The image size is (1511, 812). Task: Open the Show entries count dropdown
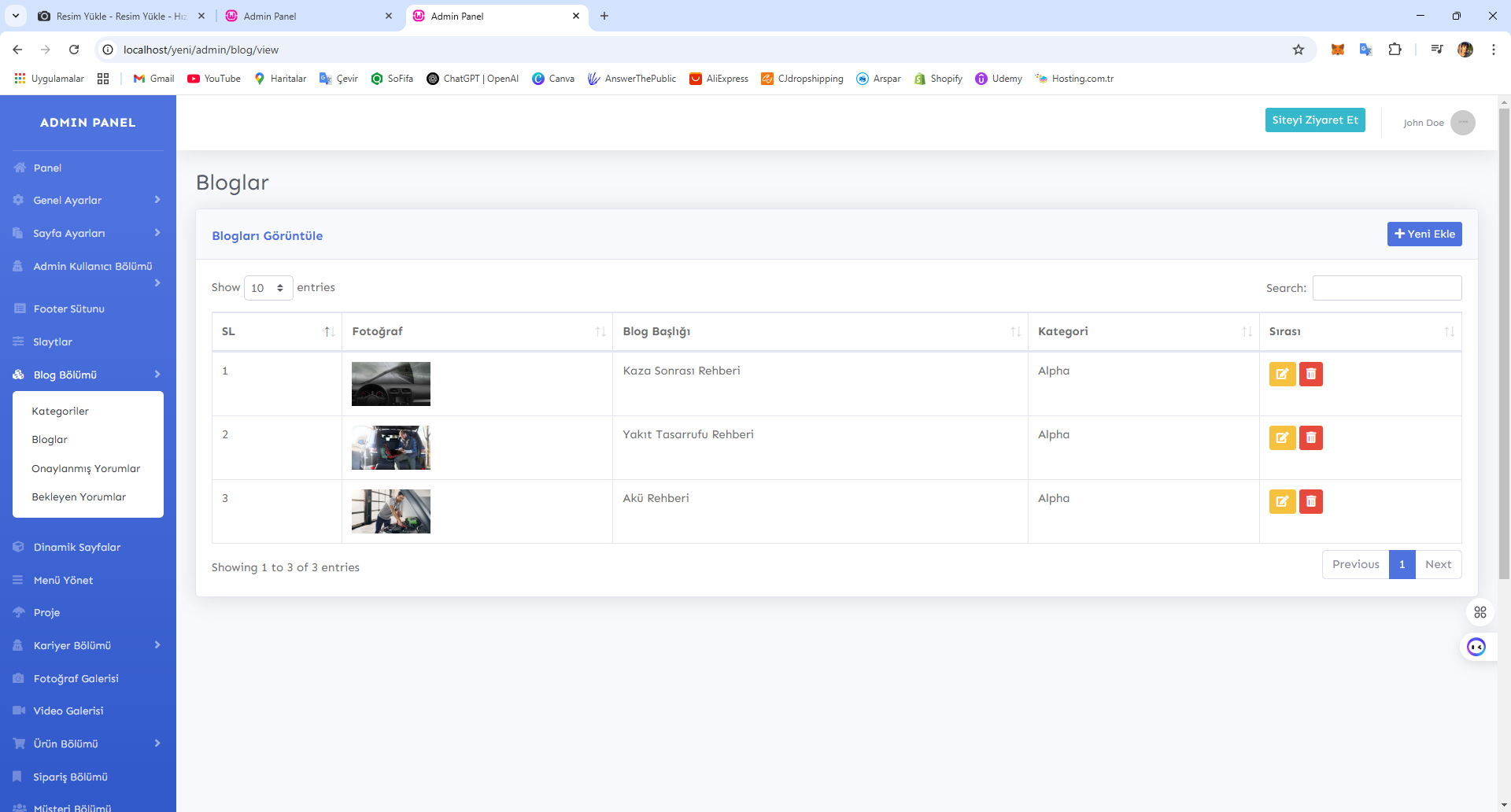click(268, 288)
